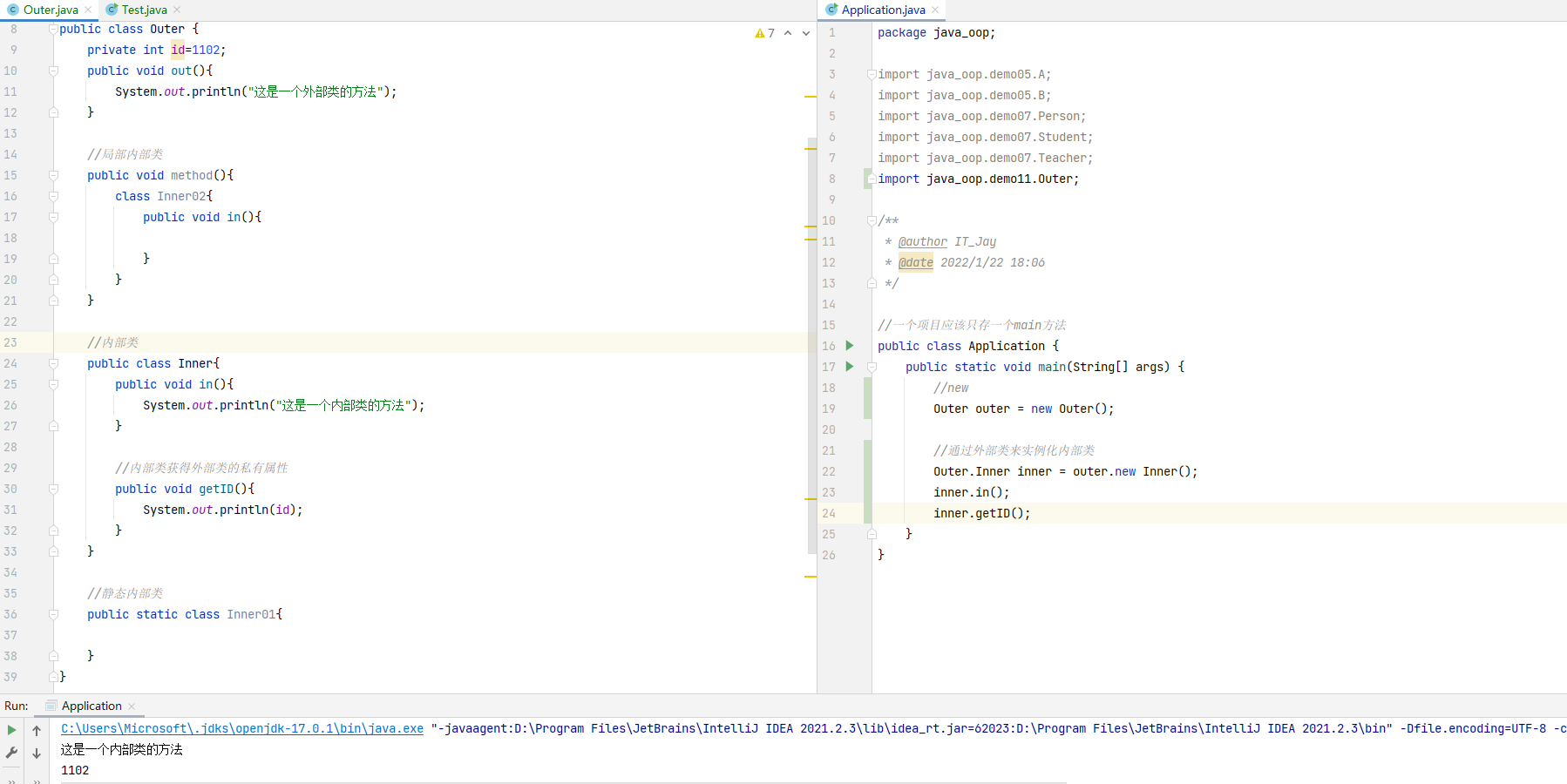The height and width of the screenshot is (784, 1567).
Task: Jump to previous highlighted problem arrow
Action: [x=788, y=33]
